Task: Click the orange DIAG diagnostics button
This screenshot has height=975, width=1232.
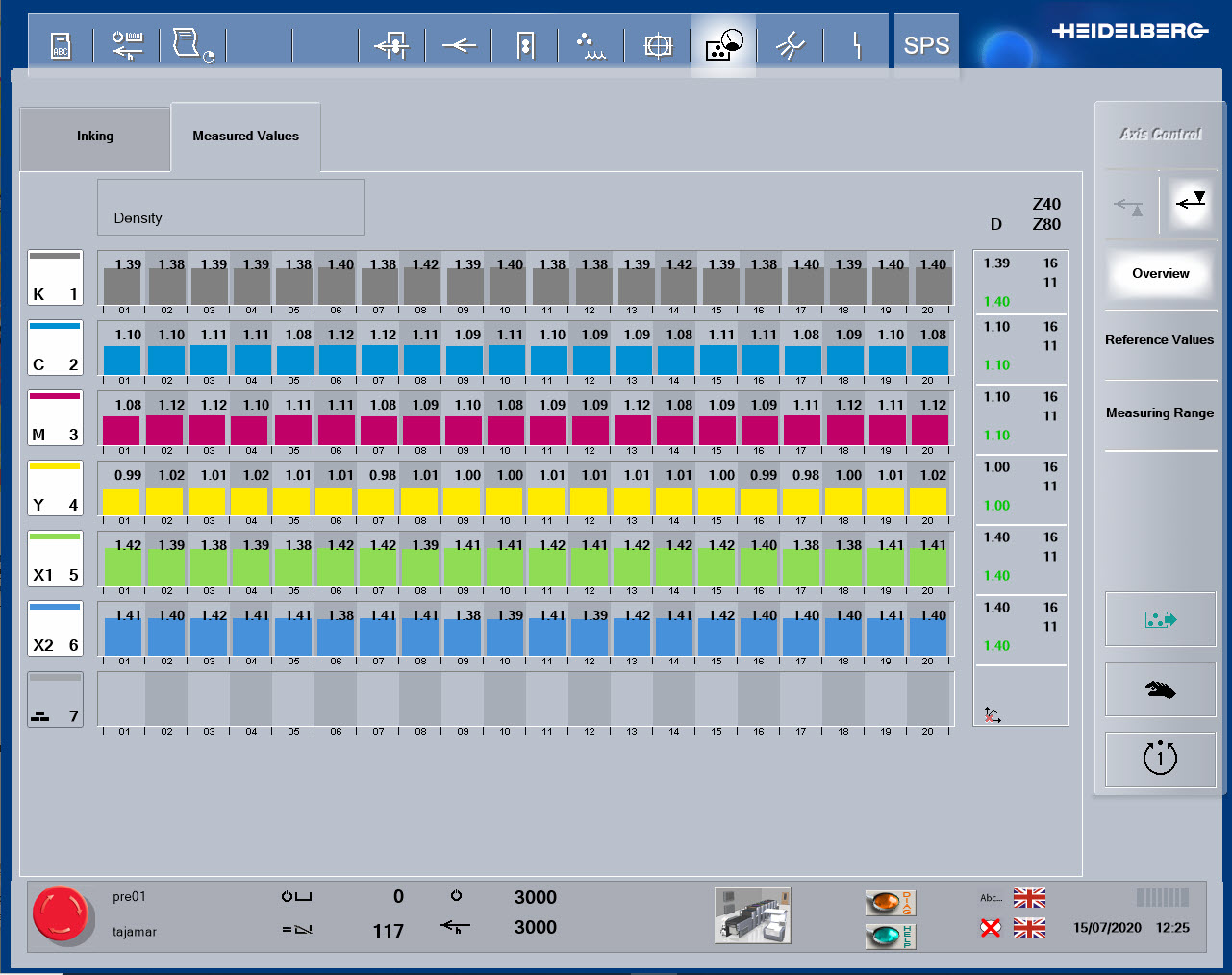Action: (x=890, y=902)
